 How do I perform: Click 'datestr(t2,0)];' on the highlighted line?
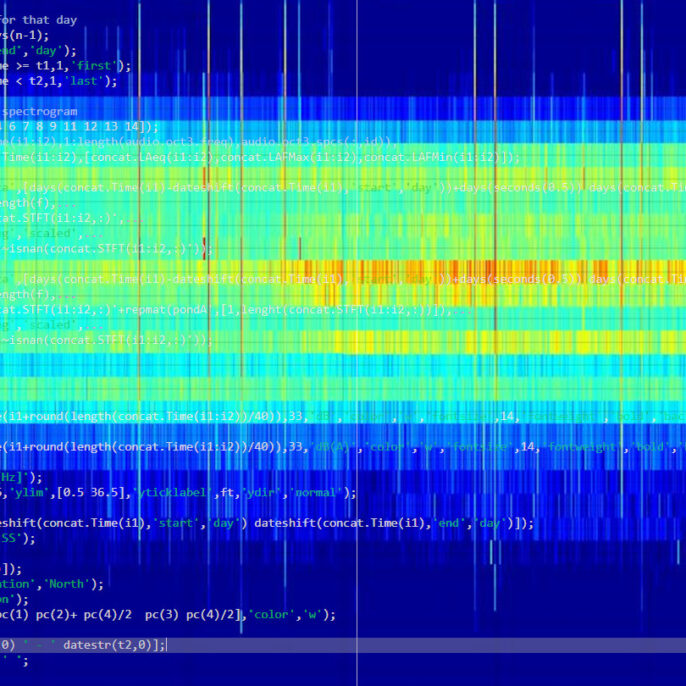(114, 645)
